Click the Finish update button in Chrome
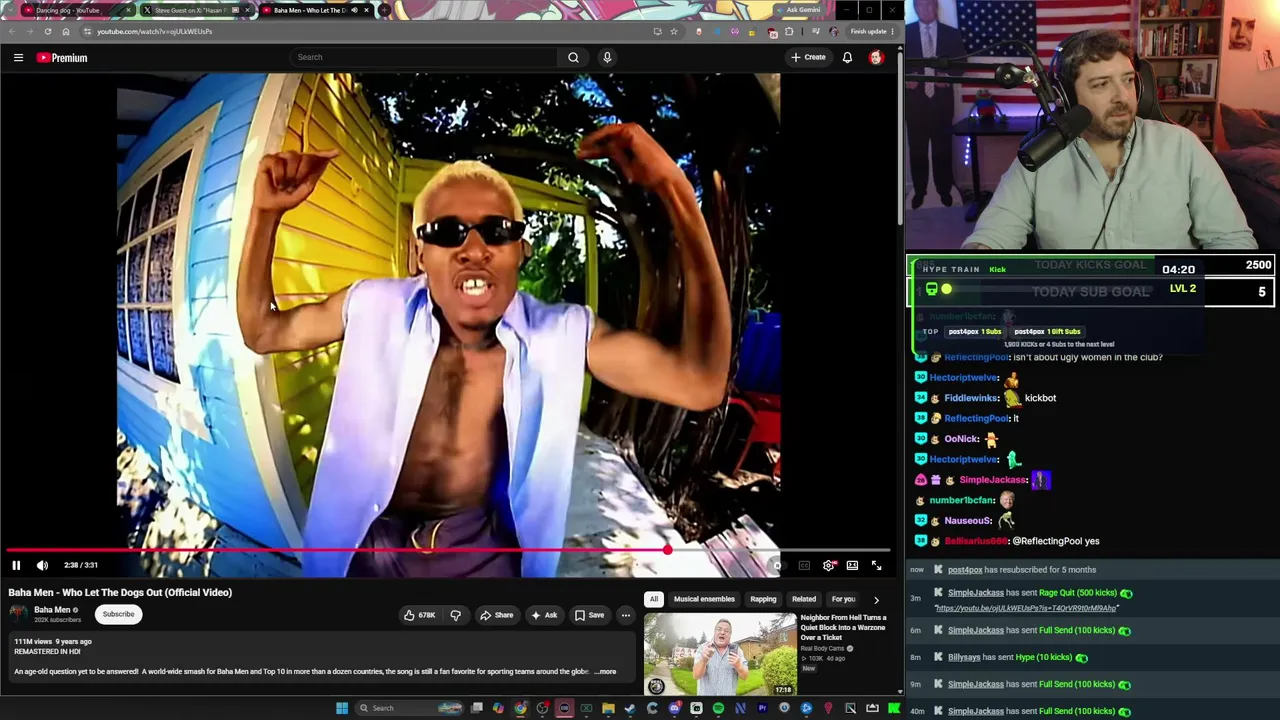This screenshot has height=720, width=1280. coord(868,31)
